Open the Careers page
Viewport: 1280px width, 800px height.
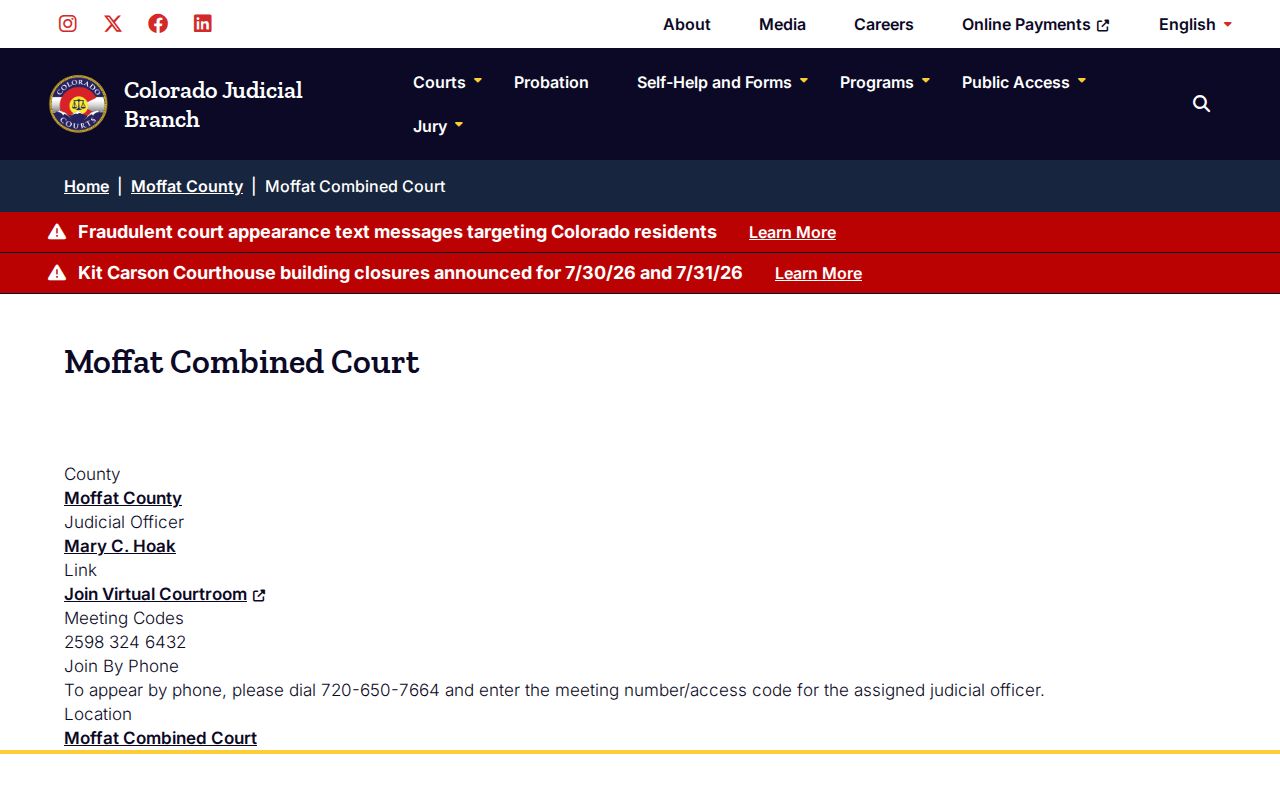[x=884, y=24]
